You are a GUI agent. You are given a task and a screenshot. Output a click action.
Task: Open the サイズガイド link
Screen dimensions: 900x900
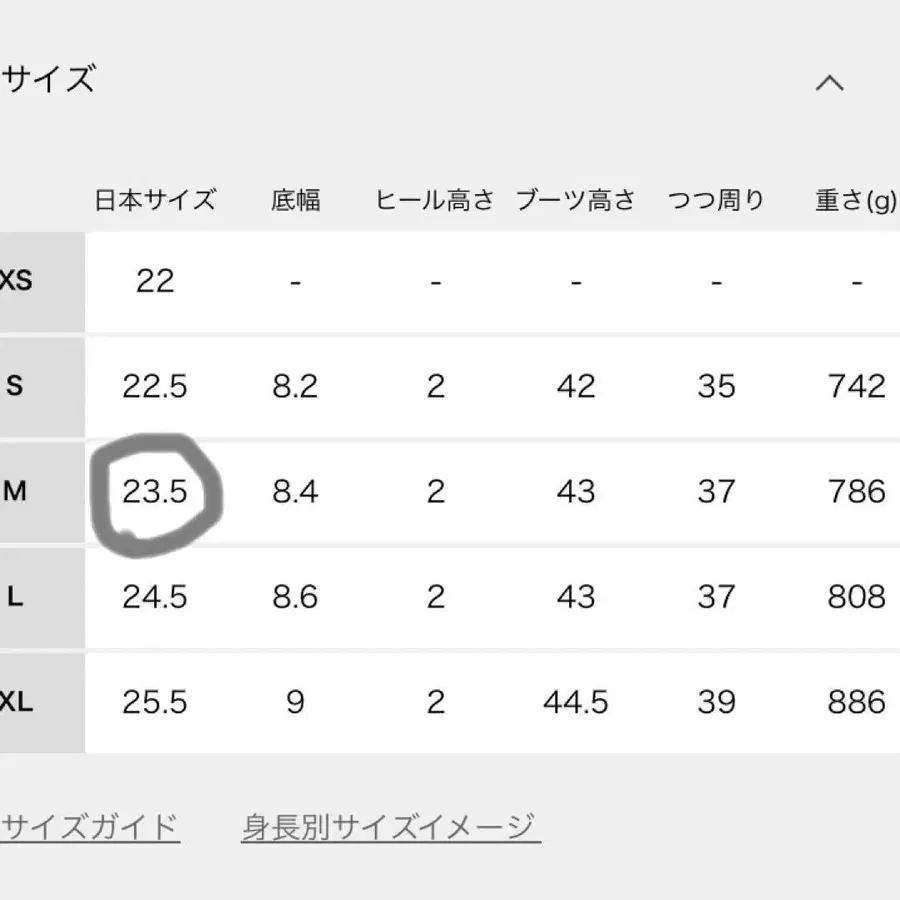coord(90,828)
